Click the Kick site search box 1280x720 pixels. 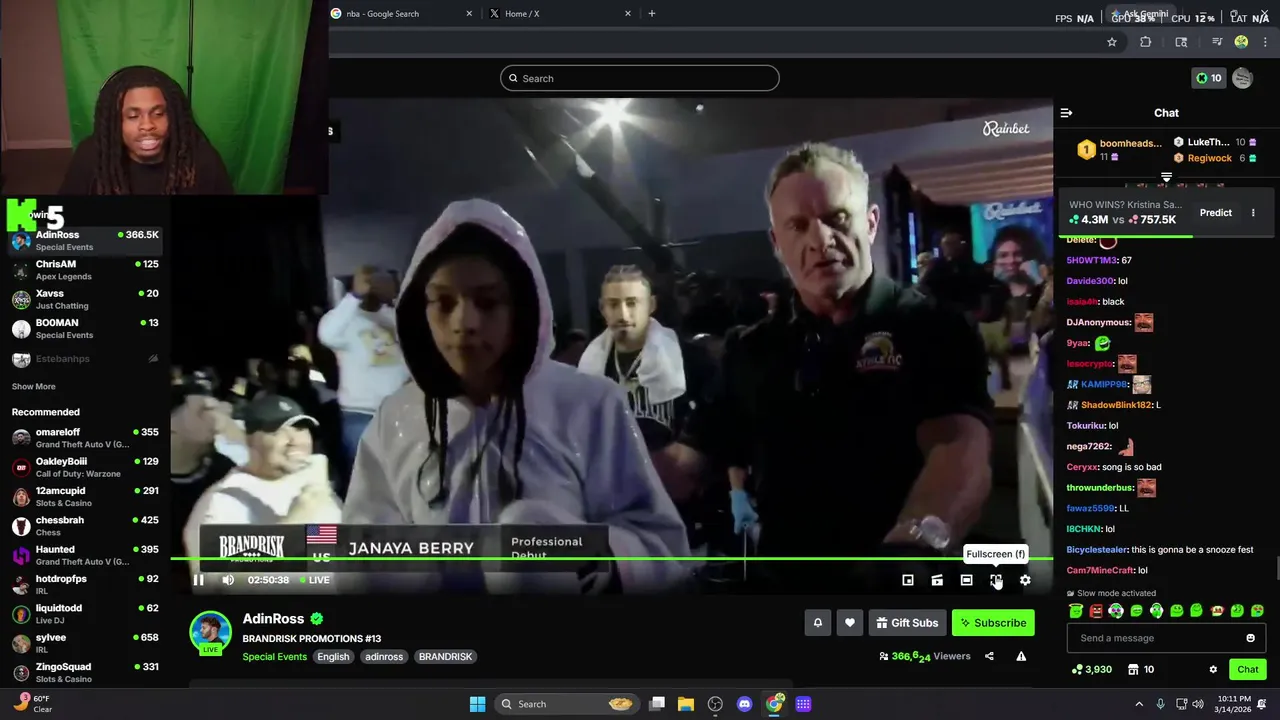(x=640, y=78)
